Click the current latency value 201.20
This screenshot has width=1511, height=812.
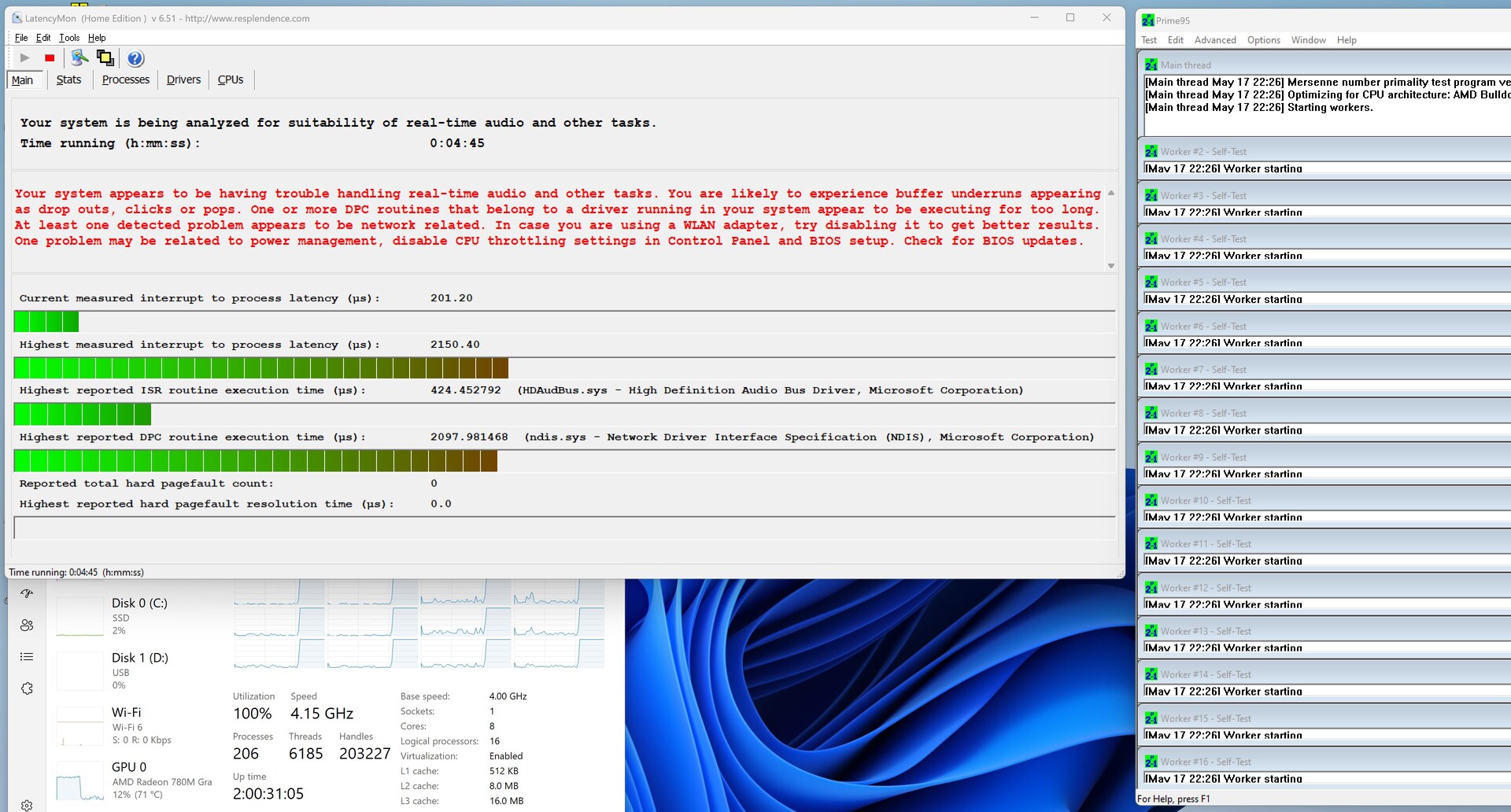click(x=452, y=298)
